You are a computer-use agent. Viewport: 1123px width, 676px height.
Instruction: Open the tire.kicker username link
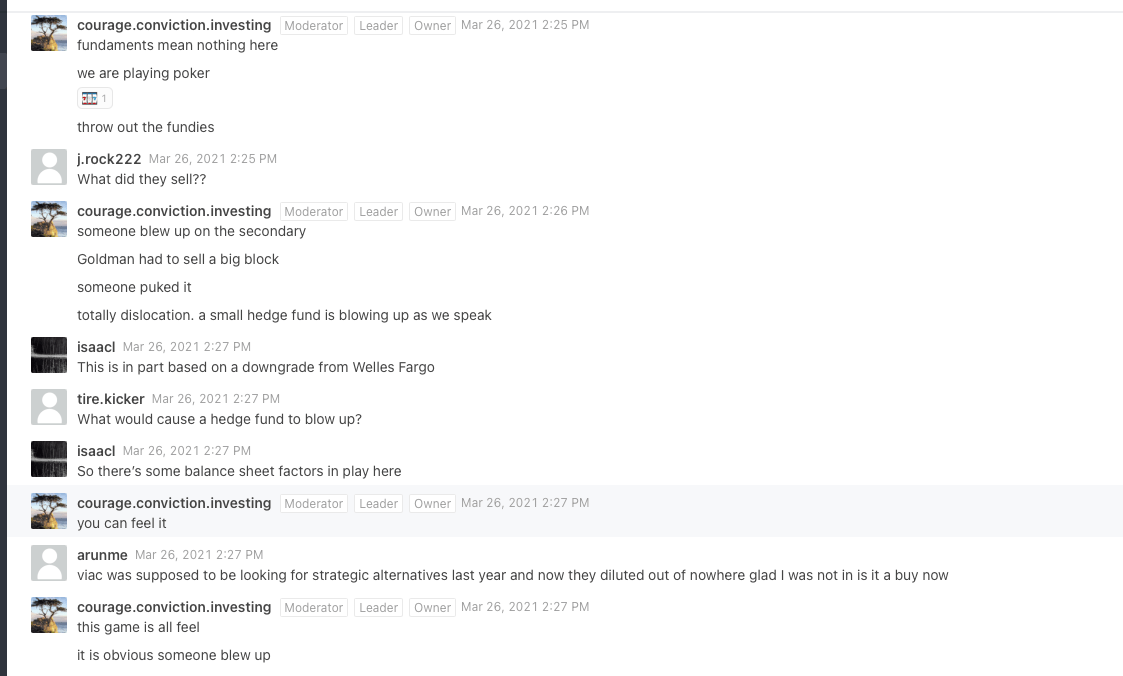pyautogui.click(x=110, y=399)
